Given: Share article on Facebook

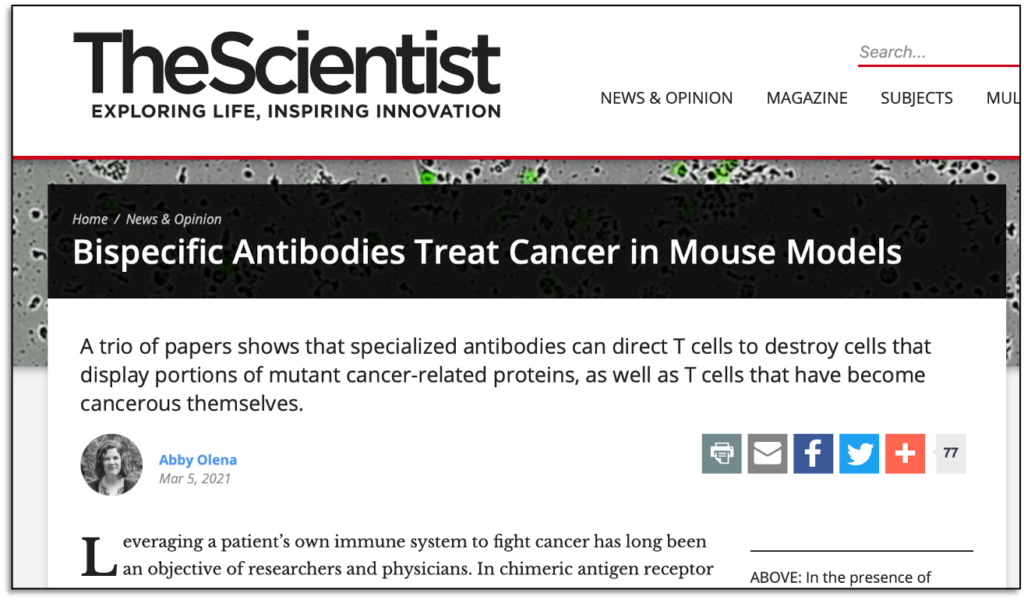Looking at the screenshot, I should click(x=813, y=453).
